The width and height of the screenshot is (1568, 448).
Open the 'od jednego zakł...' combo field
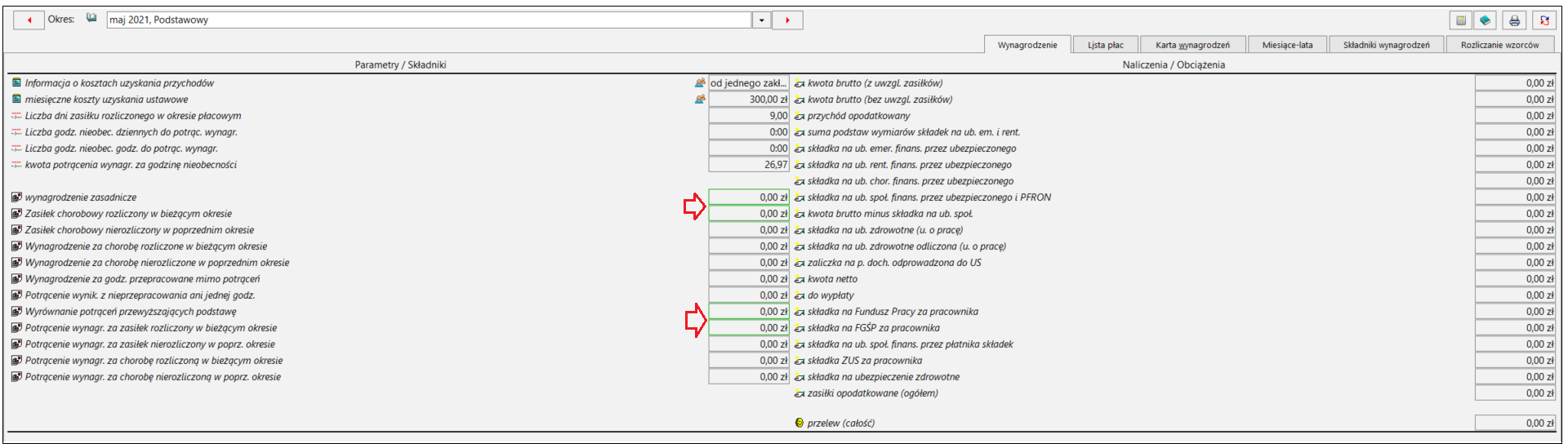coord(749,83)
